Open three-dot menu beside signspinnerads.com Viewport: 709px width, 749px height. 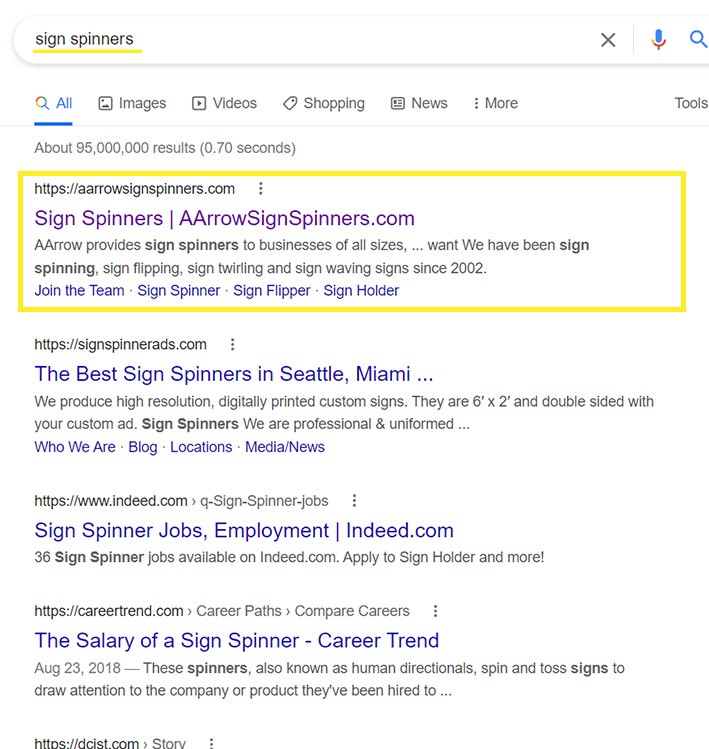coord(233,344)
